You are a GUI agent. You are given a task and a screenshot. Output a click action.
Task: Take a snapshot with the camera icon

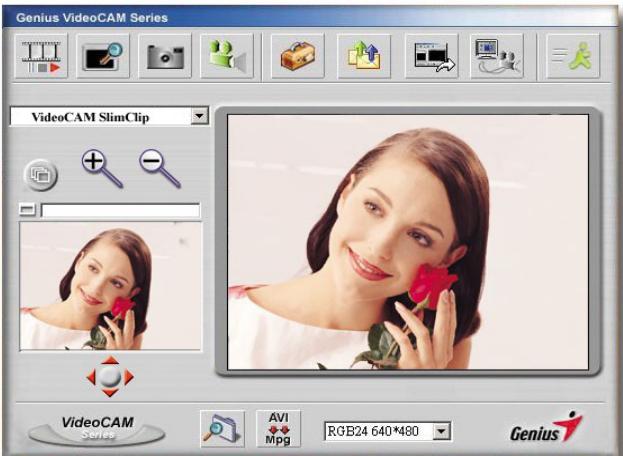[165, 56]
